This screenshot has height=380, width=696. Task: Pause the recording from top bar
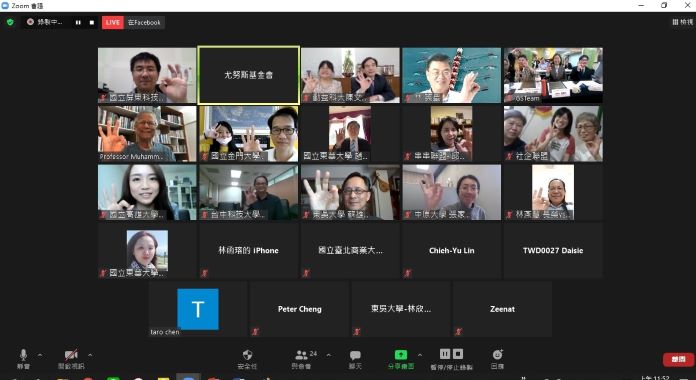78,23
